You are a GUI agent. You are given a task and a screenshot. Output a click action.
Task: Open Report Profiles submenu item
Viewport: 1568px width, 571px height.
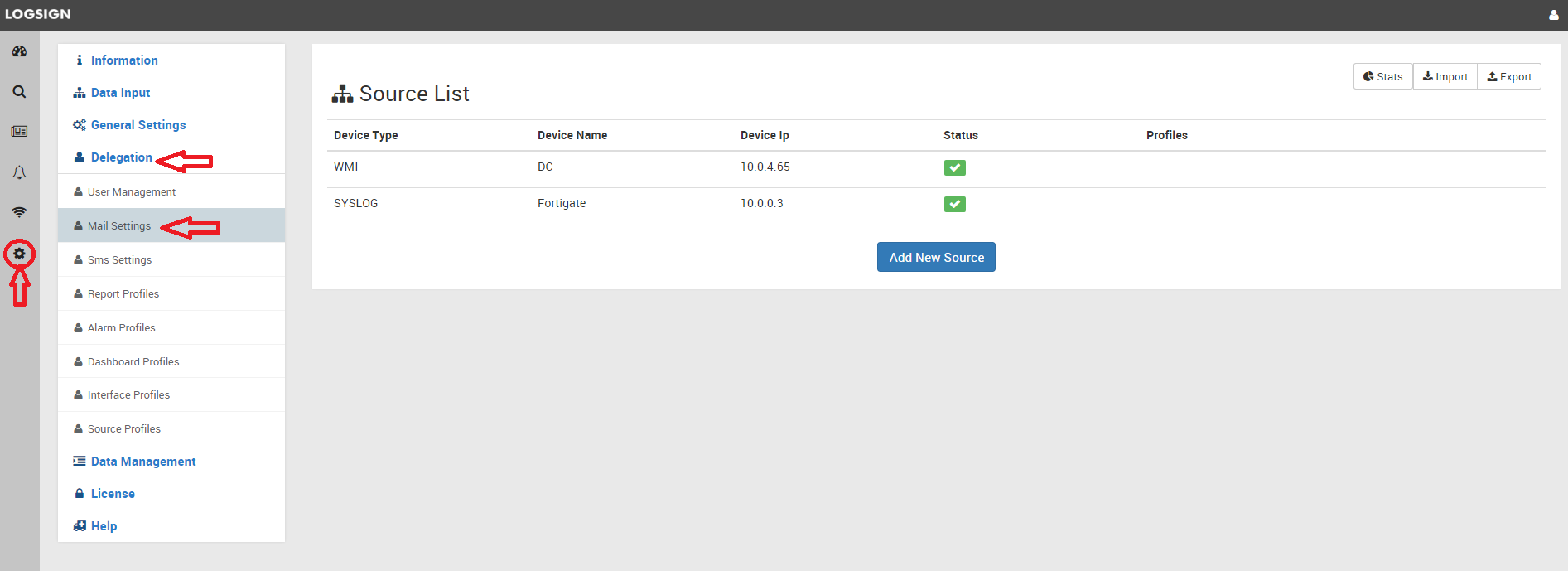[171, 293]
